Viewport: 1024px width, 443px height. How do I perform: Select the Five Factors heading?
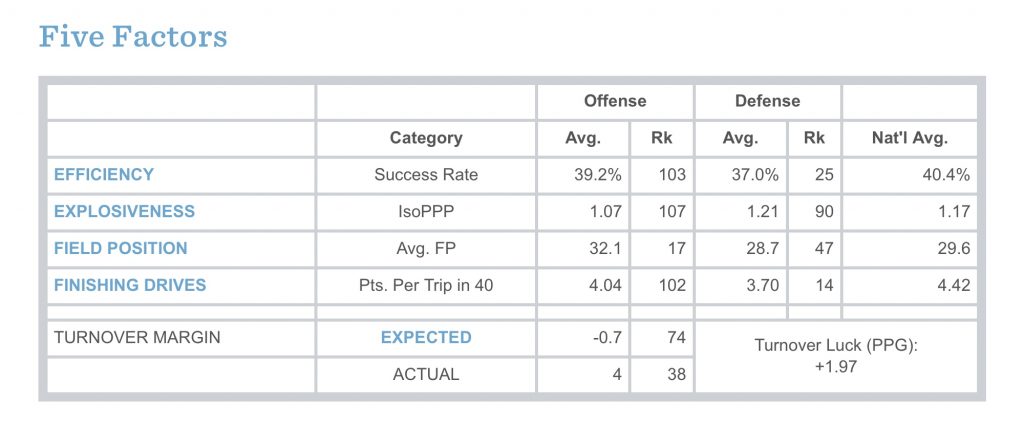(x=133, y=37)
